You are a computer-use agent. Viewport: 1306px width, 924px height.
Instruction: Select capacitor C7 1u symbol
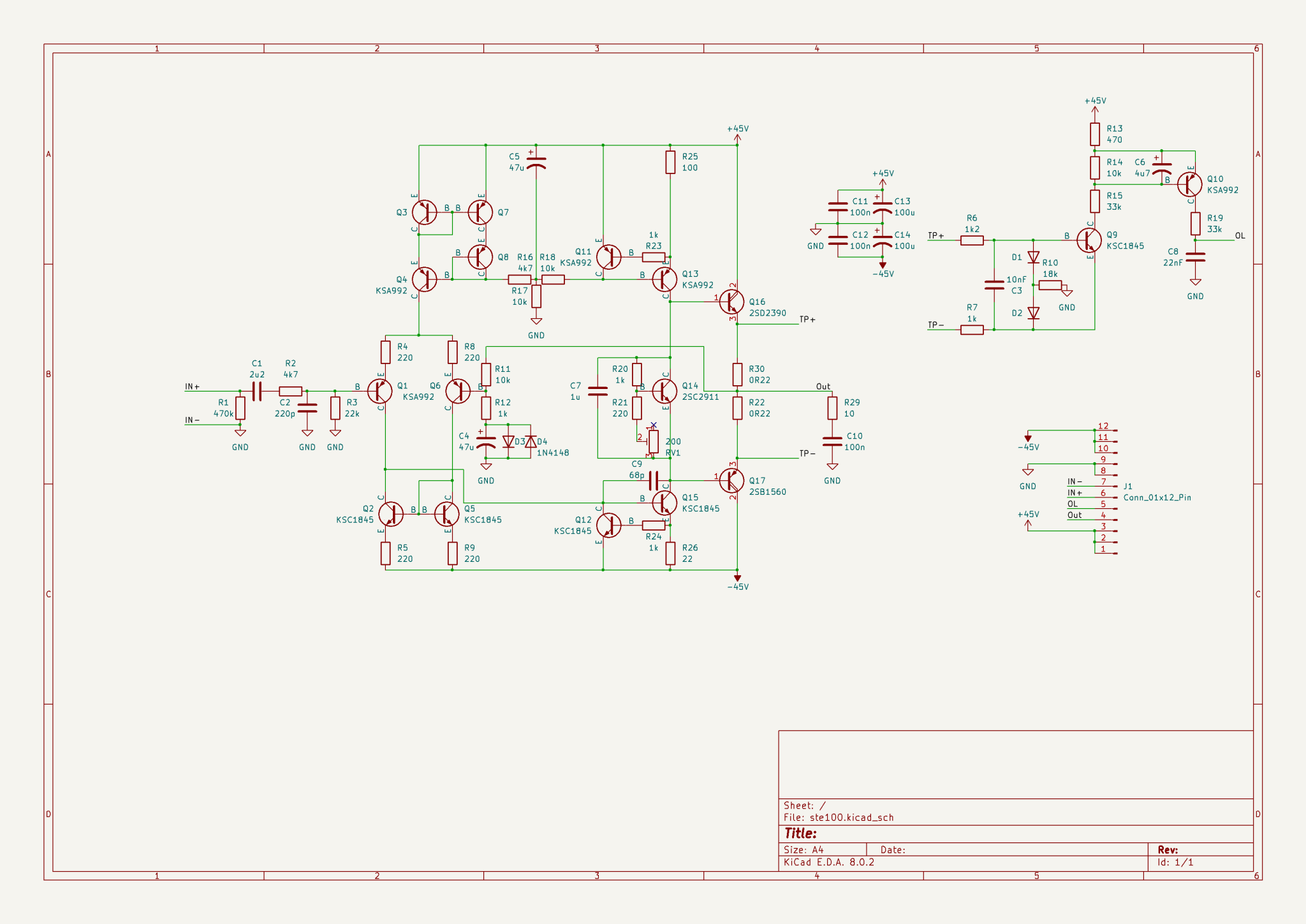click(598, 391)
